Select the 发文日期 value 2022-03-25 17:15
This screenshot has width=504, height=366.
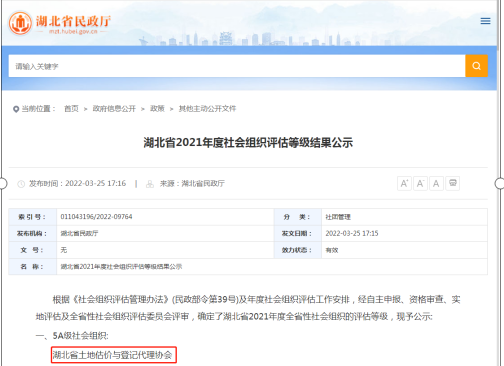click(352, 233)
